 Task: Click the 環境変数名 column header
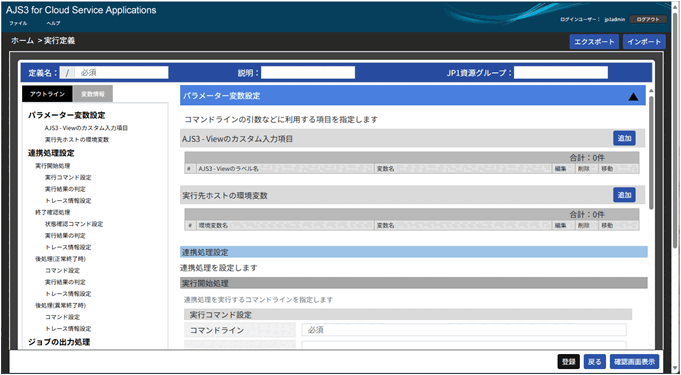click(x=285, y=226)
